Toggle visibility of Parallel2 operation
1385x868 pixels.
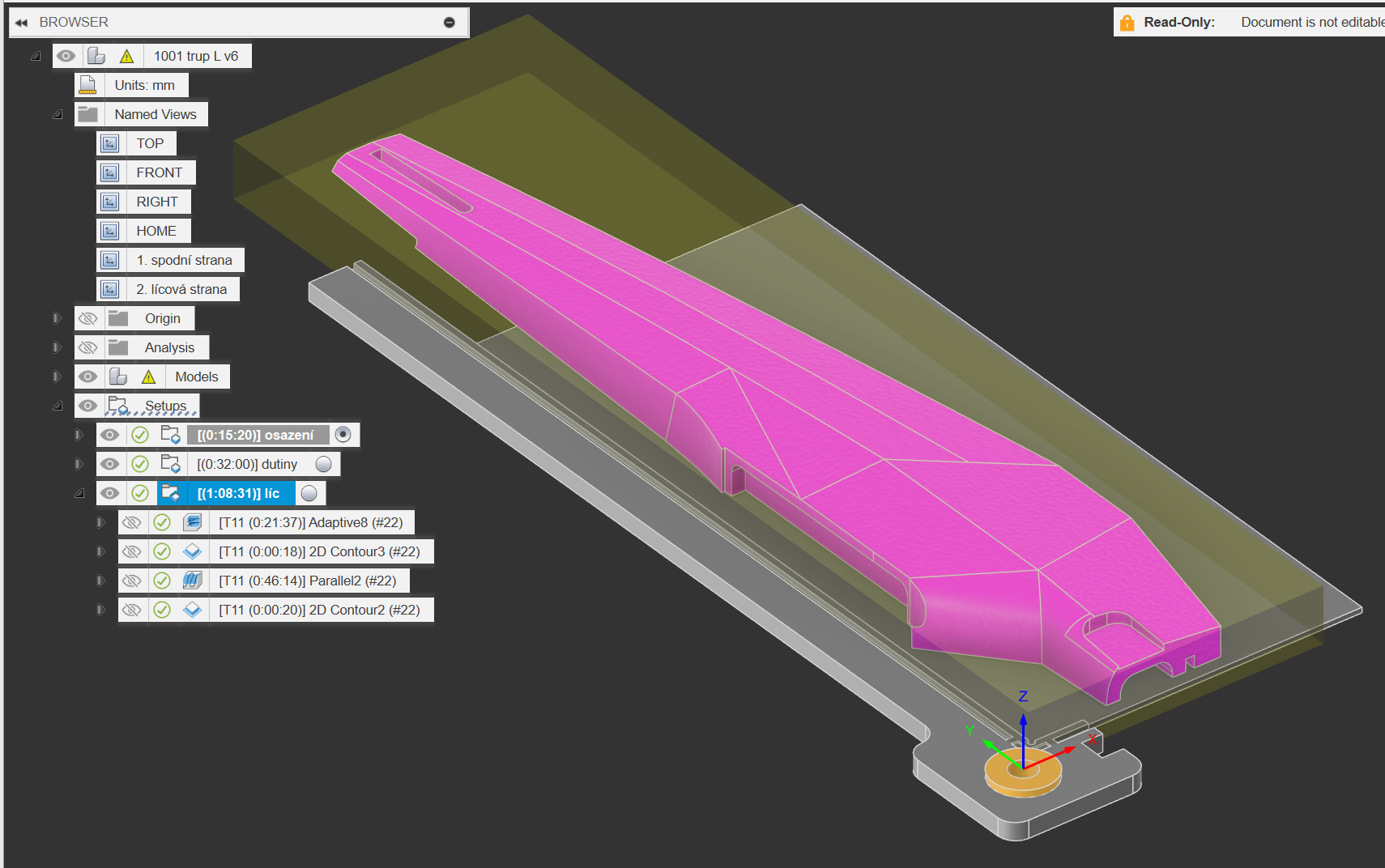click(131, 581)
